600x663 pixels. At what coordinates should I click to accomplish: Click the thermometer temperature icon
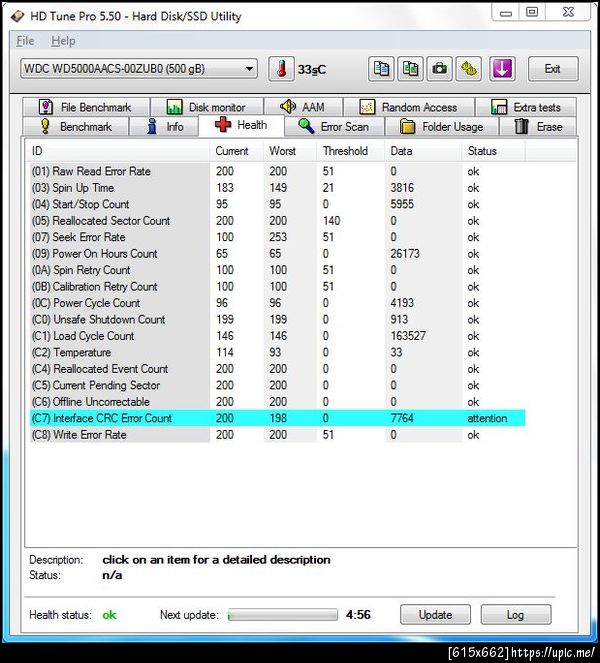point(281,69)
